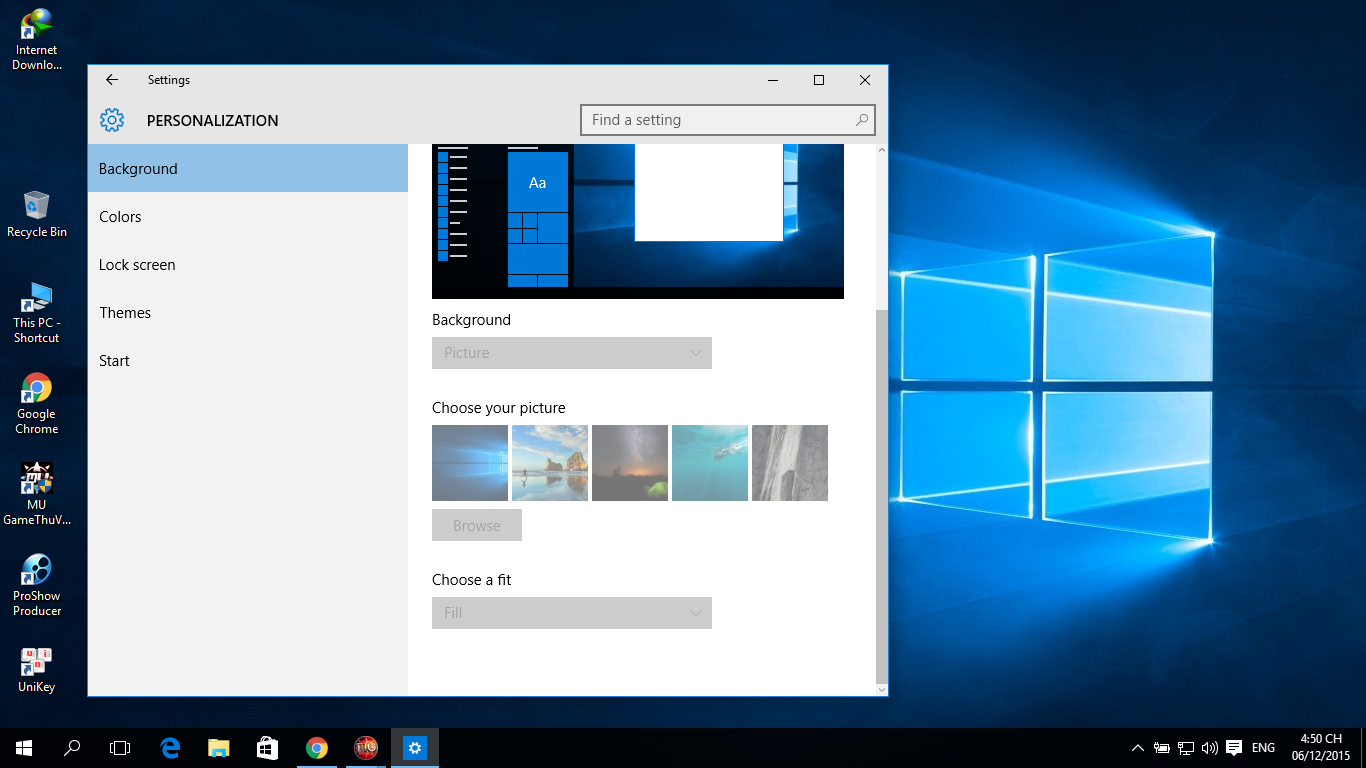The width and height of the screenshot is (1366, 768).
Task: Open the Lock screen category
Action: pyautogui.click(x=248, y=264)
